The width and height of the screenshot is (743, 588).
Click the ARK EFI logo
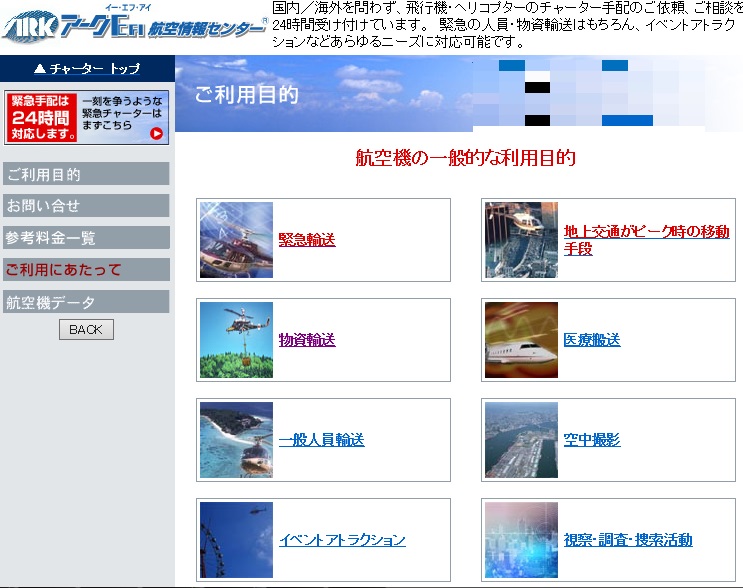point(135,24)
